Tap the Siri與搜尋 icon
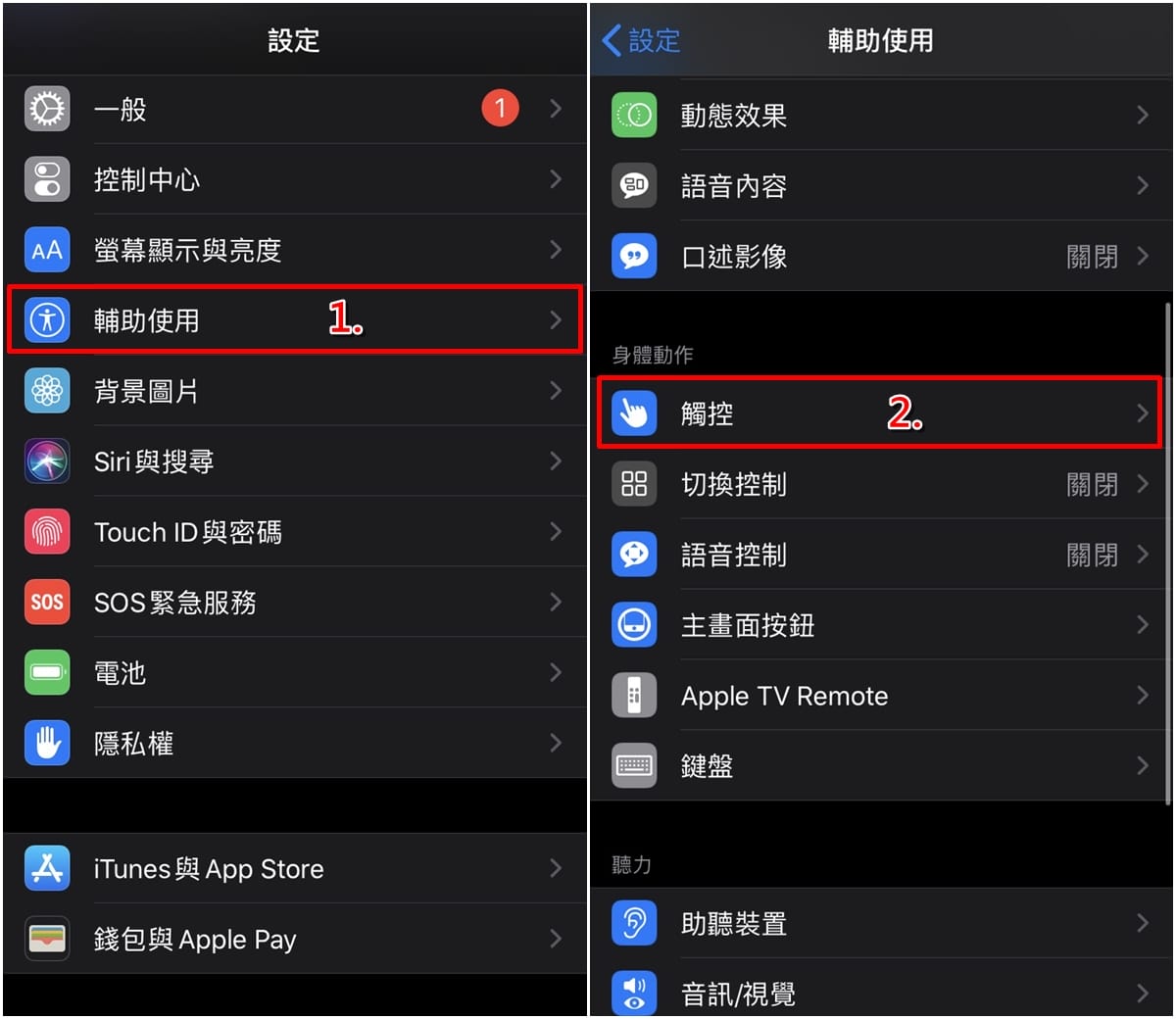Image resolution: width=1176 pixels, height=1019 pixels. point(47,461)
